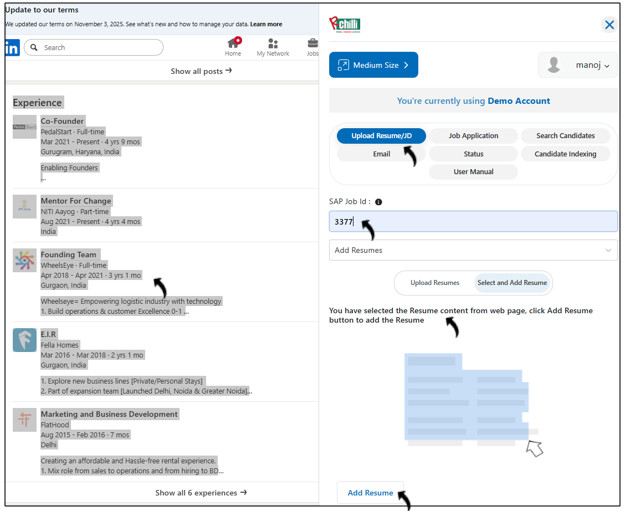Click the SAP Job Id info icon
Screen dimensions: 627x511
click(x=378, y=202)
